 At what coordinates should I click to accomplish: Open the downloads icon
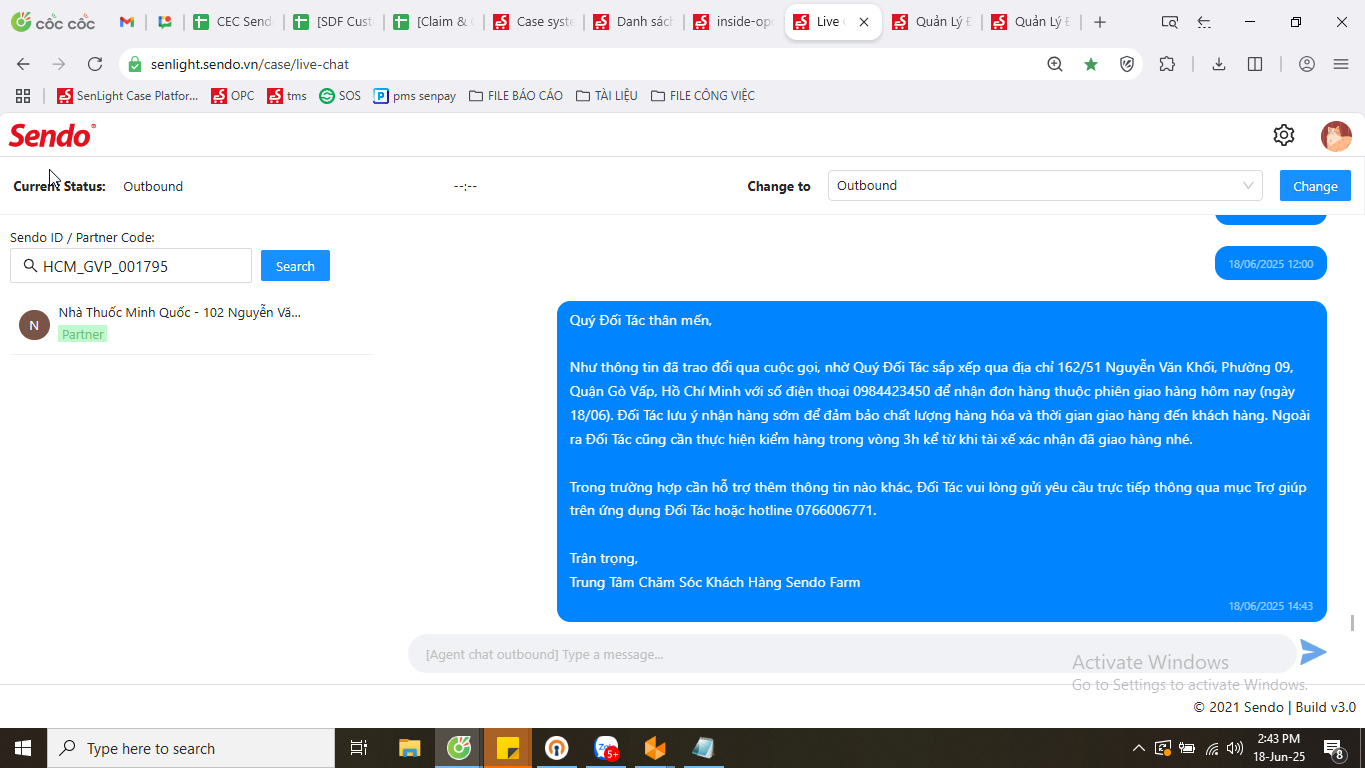1219,64
